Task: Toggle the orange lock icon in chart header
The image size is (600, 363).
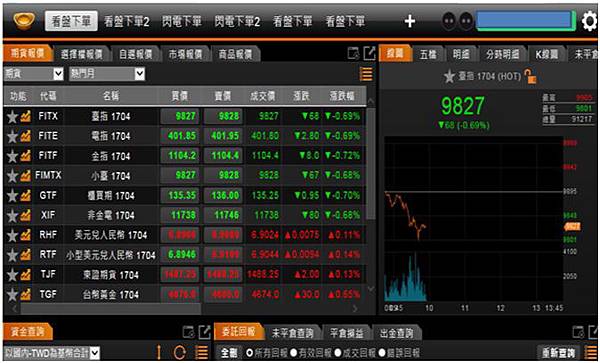Action: click(x=530, y=77)
